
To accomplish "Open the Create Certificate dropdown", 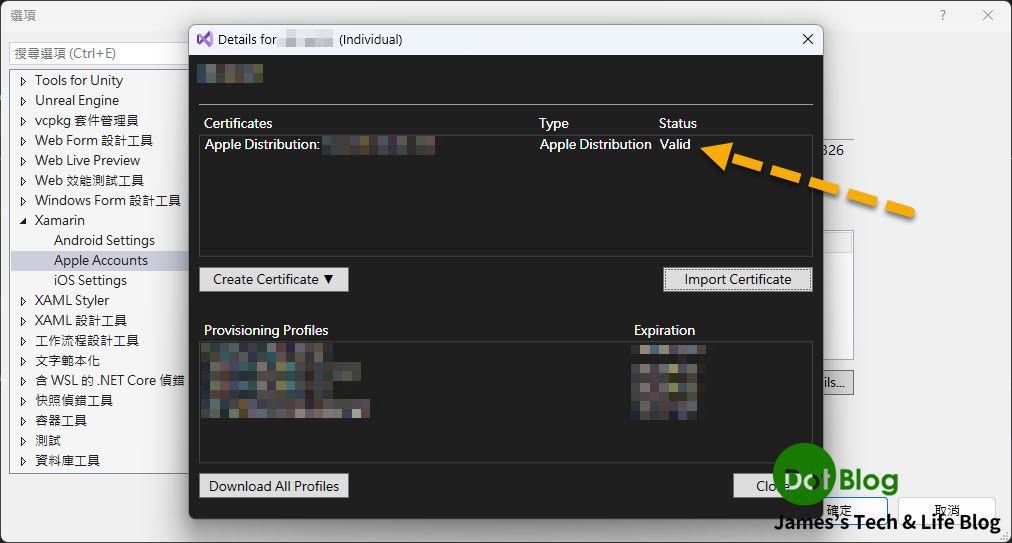I will point(273,279).
